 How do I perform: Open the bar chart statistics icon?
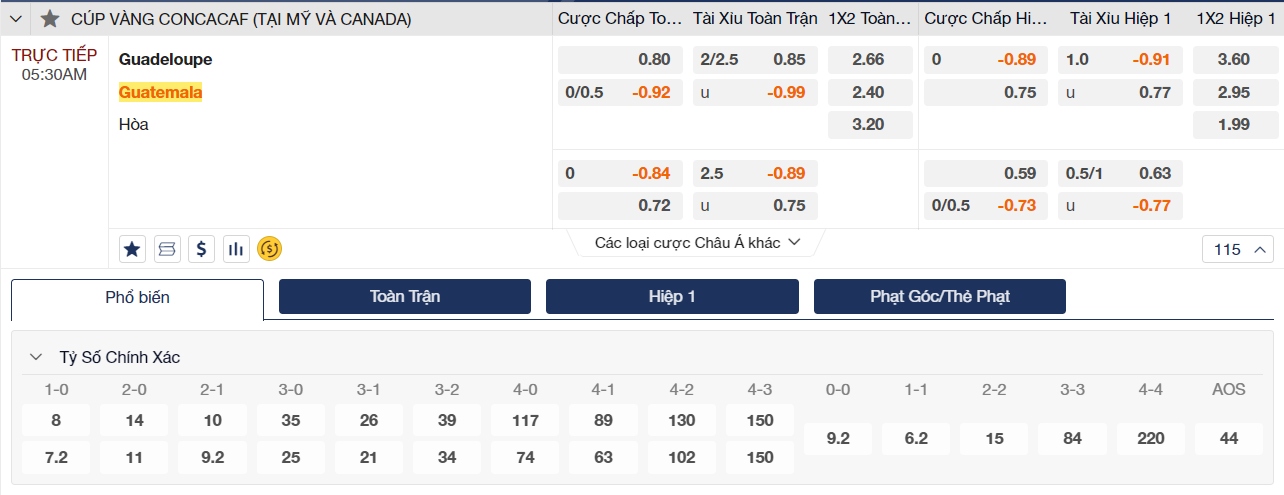(x=236, y=249)
